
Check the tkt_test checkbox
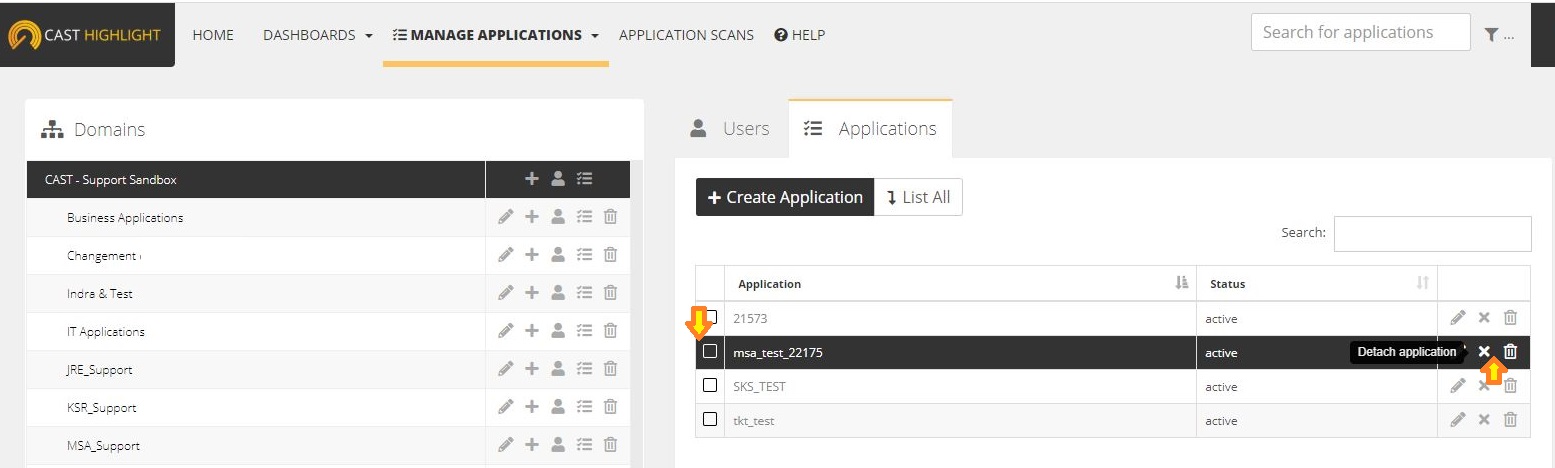click(710, 419)
